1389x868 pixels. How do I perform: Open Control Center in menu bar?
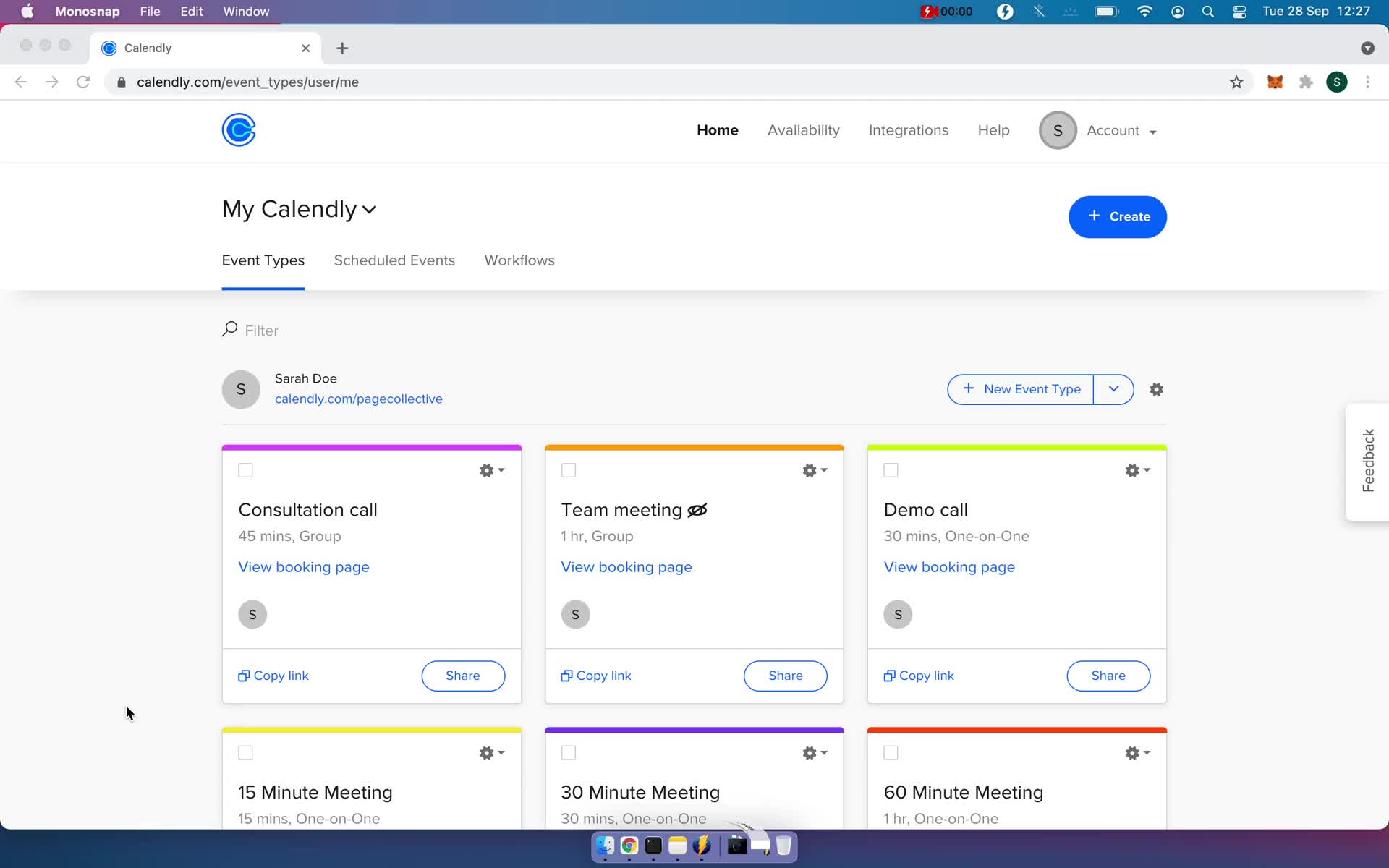[1239, 12]
